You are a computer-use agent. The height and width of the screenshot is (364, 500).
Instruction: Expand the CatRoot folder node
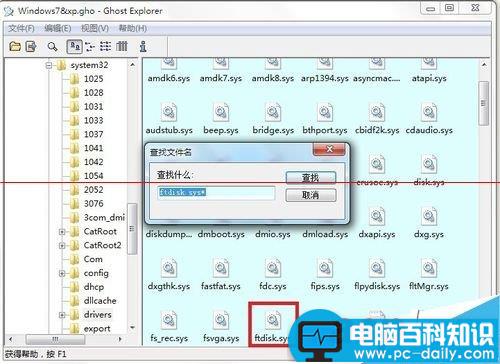click(62, 232)
